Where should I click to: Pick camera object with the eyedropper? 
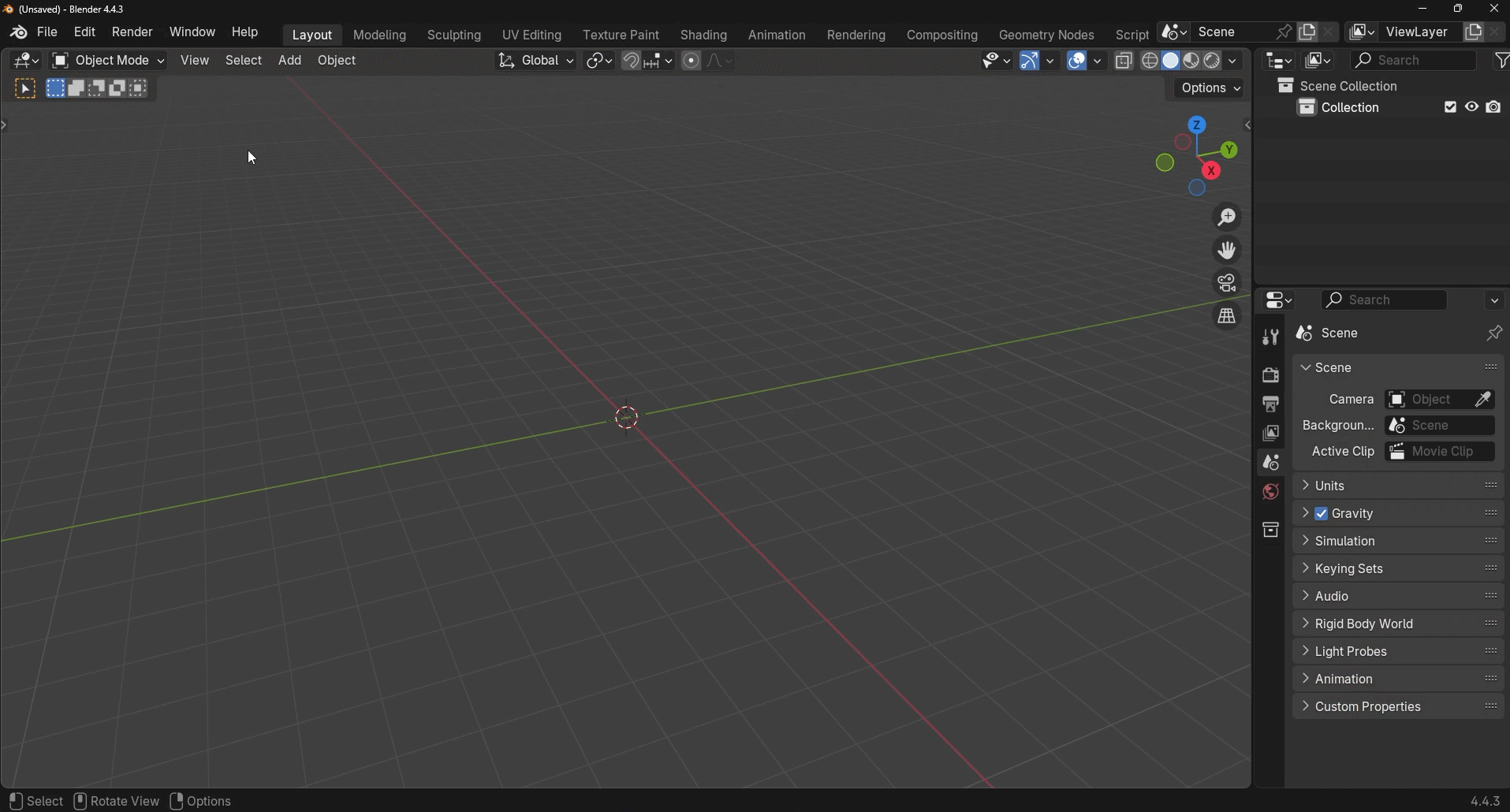click(1485, 400)
